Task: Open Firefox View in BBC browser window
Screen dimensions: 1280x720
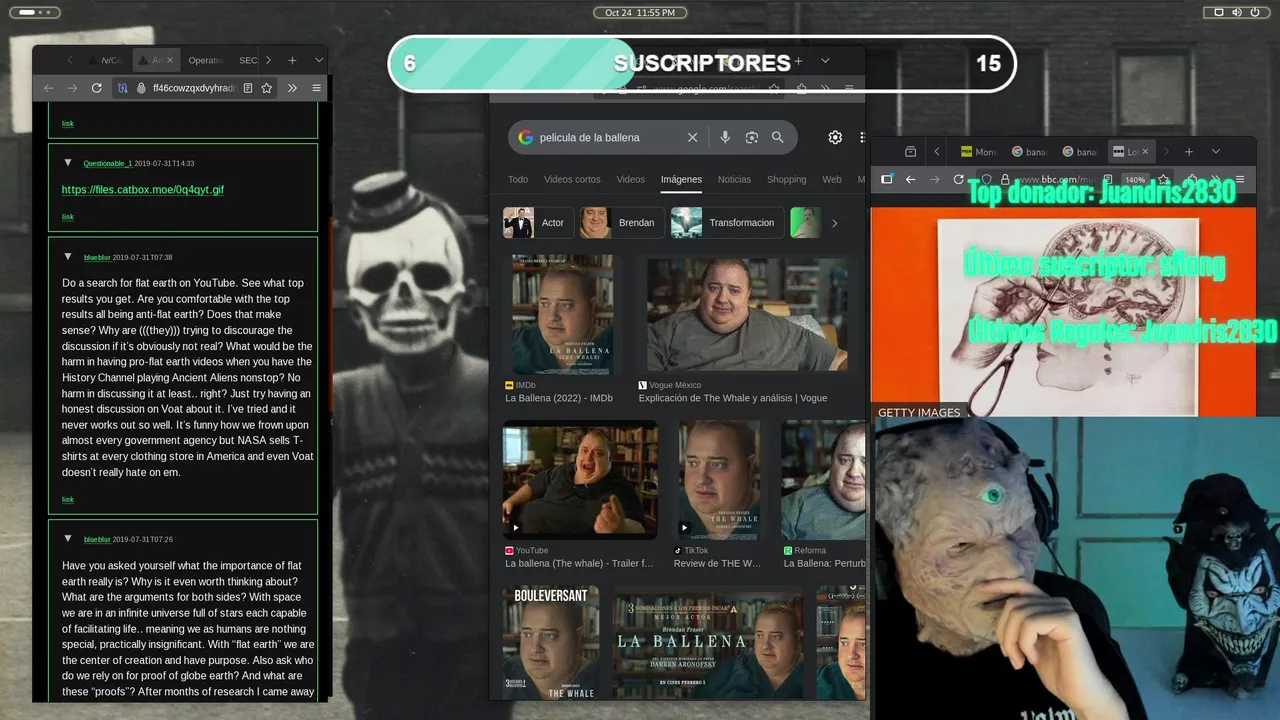Action: coord(910,151)
